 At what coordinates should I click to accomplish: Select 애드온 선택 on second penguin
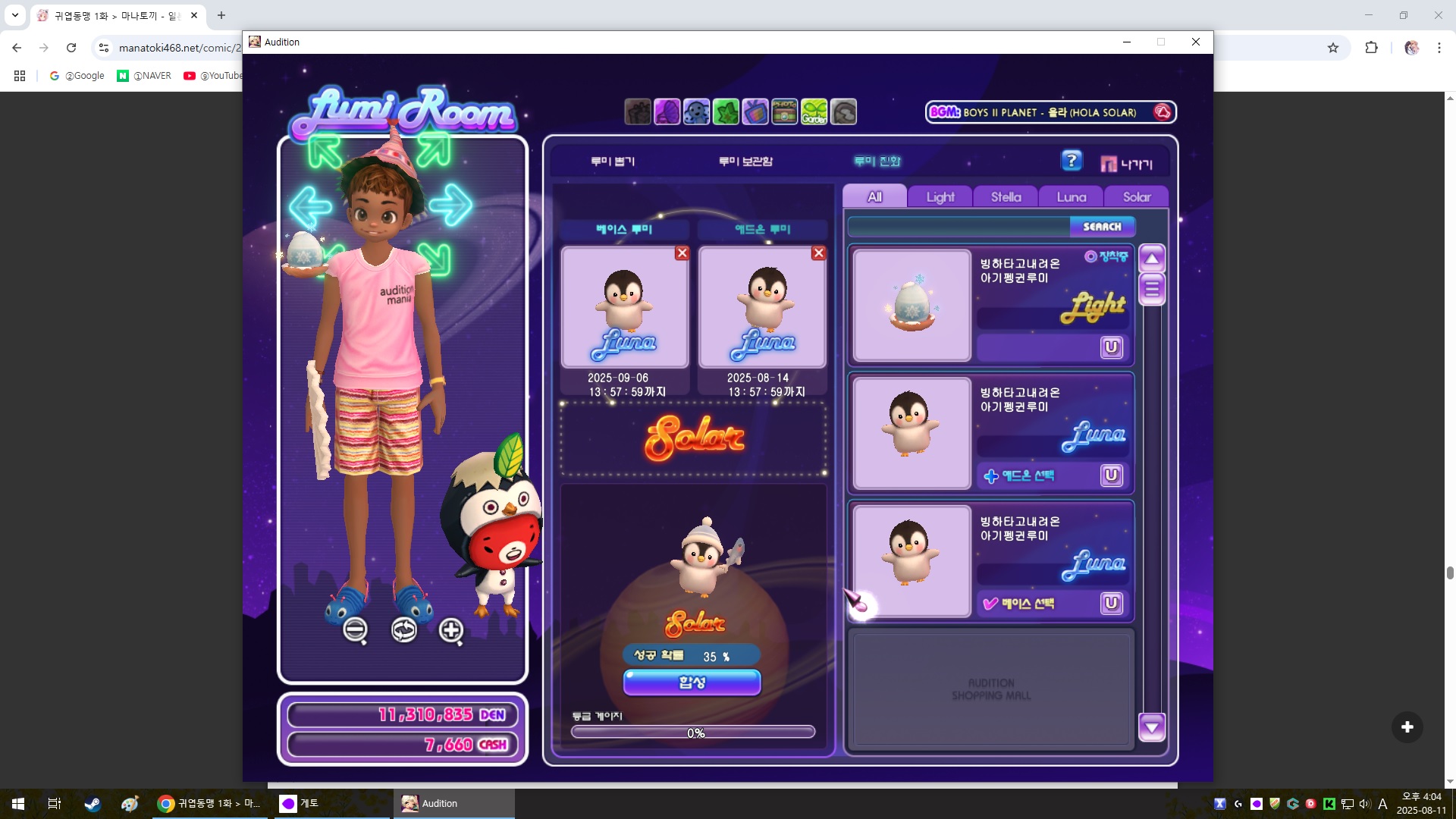point(1018,475)
